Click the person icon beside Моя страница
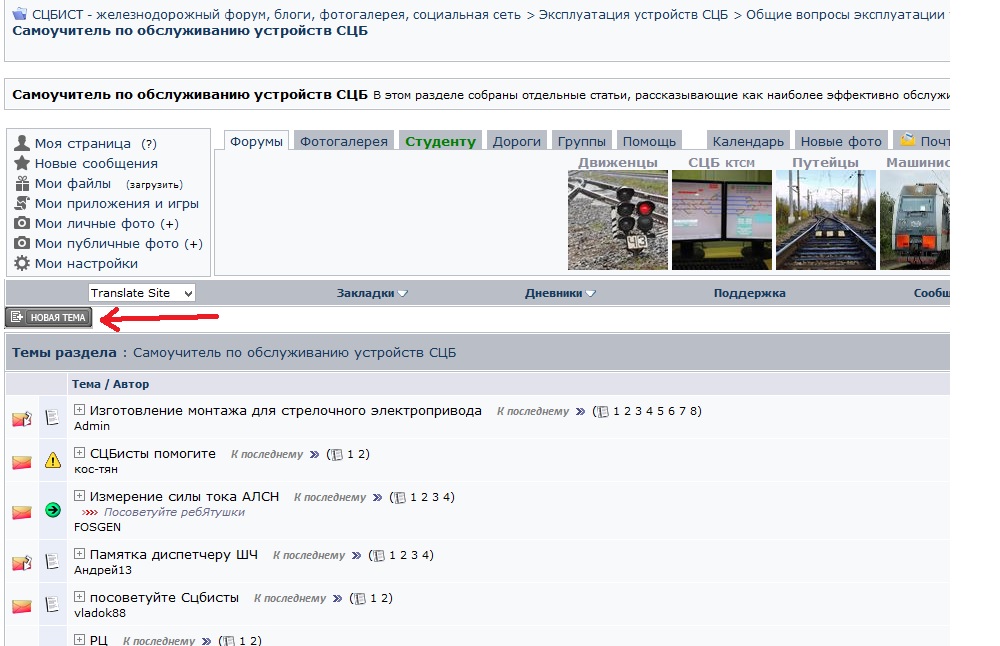 point(22,143)
